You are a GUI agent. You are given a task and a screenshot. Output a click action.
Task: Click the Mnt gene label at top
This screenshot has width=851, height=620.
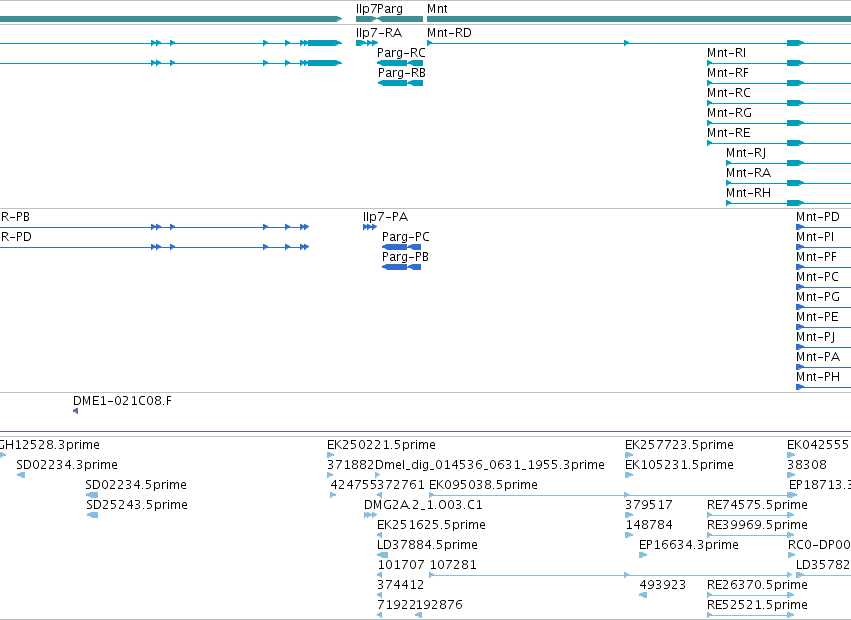(437, 9)
